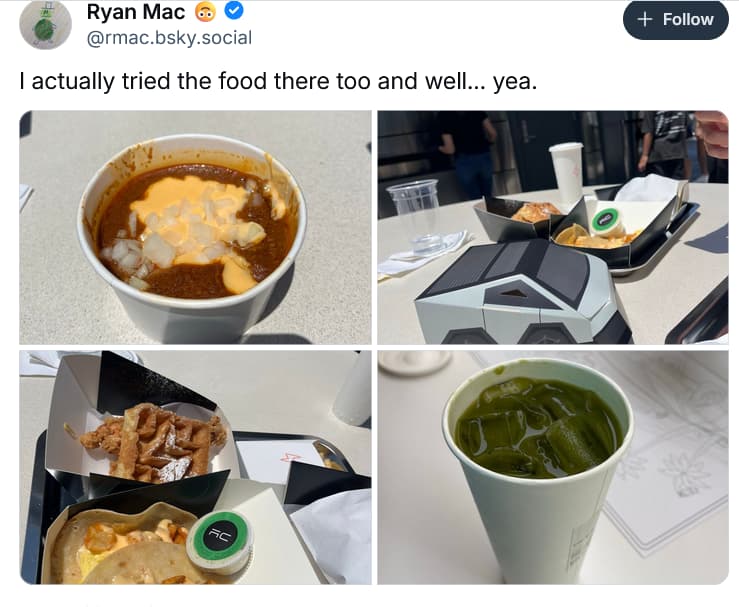The height and width of the screenshot is (607, 739).
Task: Open the Cybertruck-shaped box photo
Action: (553, 227)
